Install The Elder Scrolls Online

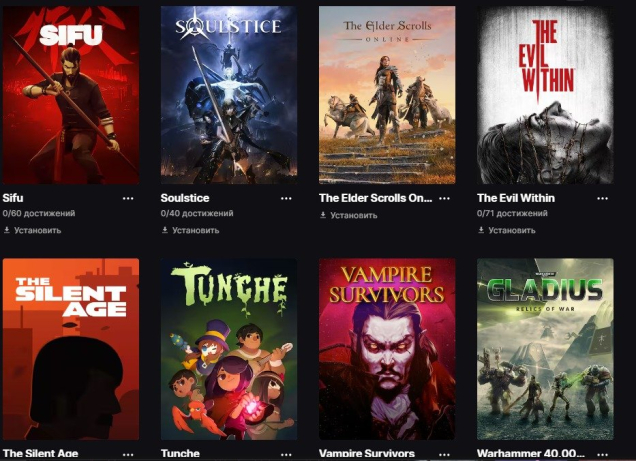pos(349,215)
